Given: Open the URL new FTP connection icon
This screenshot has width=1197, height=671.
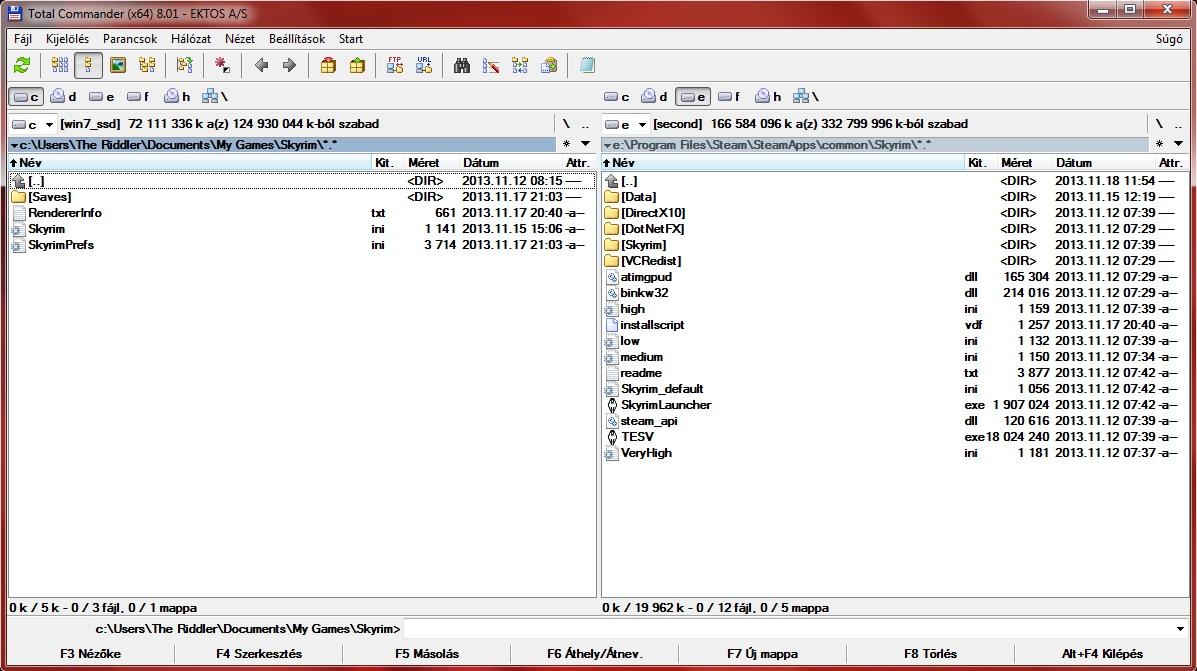Looking at the screenshot, I should click(x=424, y=66).
